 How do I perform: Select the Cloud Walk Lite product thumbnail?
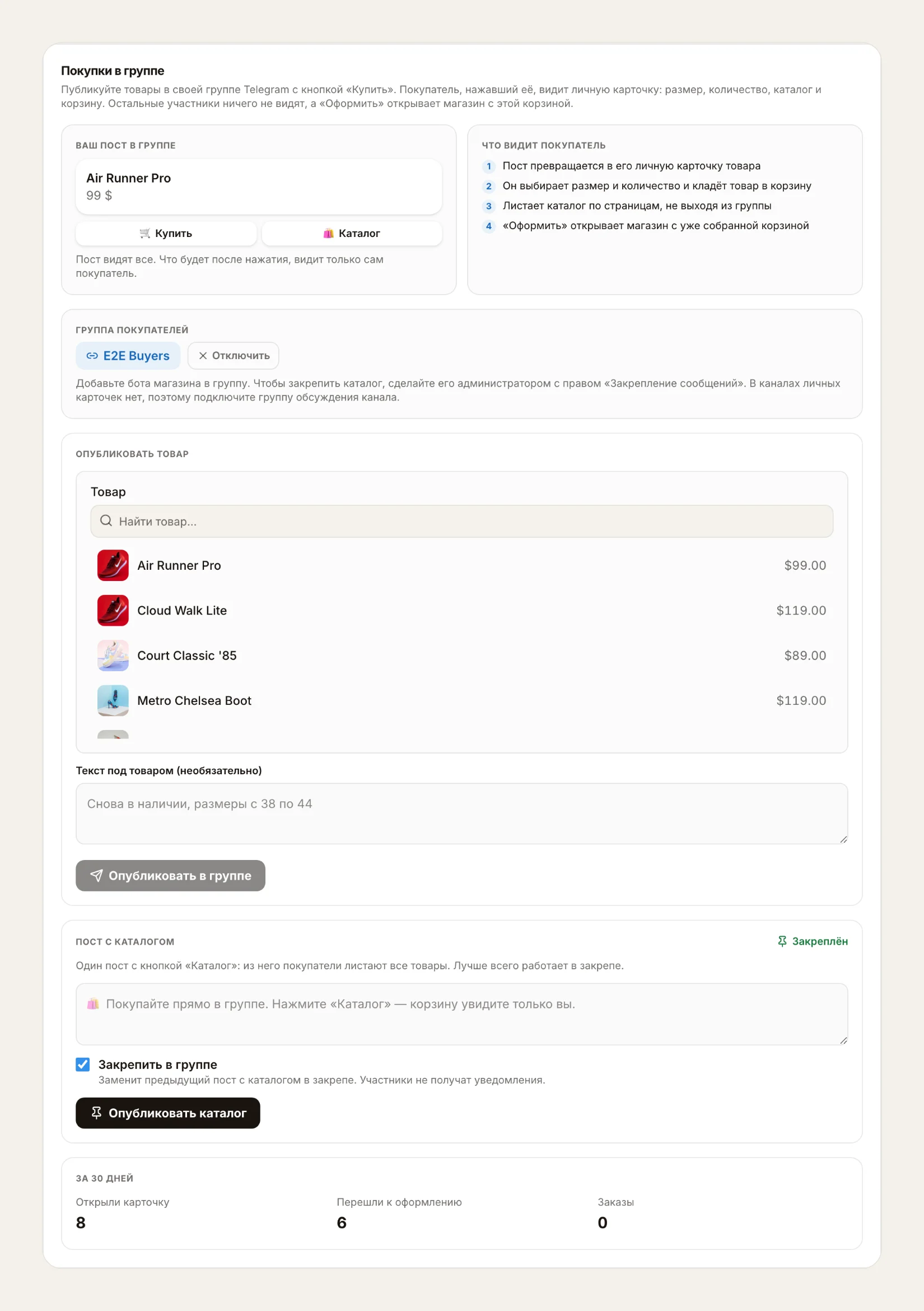[x=113, y=610]
